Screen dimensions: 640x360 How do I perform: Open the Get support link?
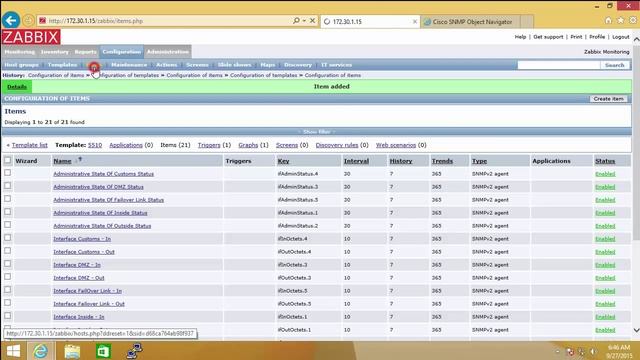[548, 37]
